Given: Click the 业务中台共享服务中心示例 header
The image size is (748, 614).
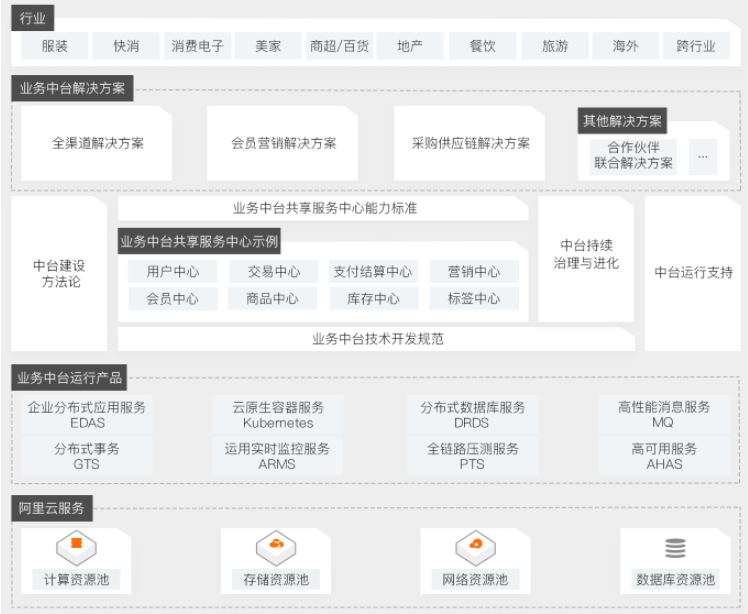Looking at the screenshot, I should coord(199,241).
